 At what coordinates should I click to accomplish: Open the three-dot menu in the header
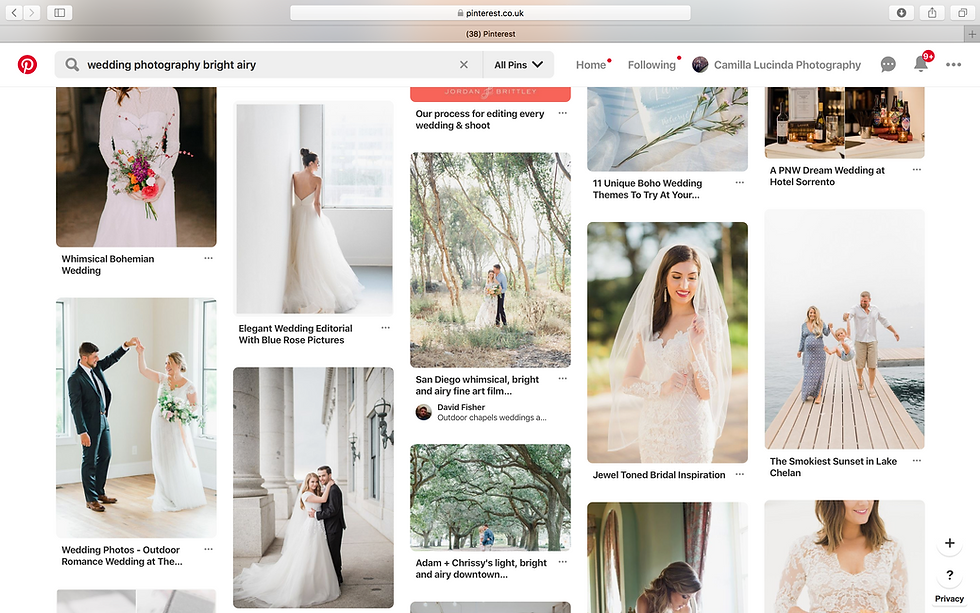point(953,64)
